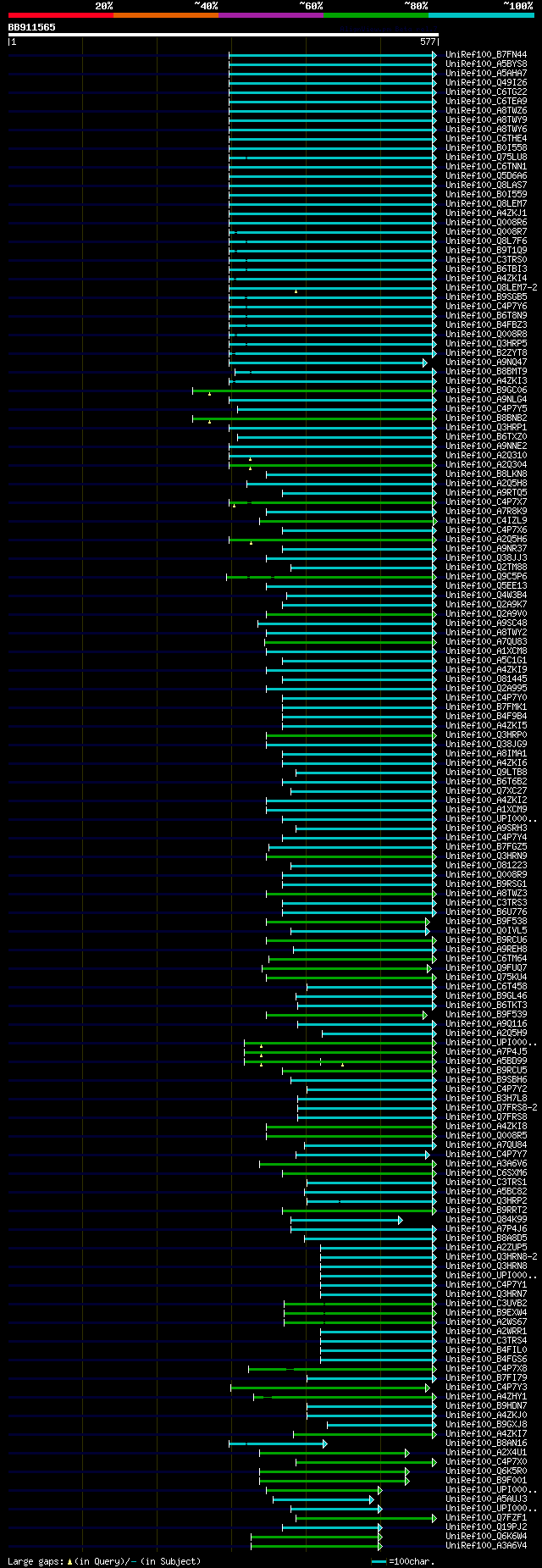The image size is (542, 1568).
Task: Select hit label UniRef100_B7FMK1
Action: [x=486, y=707]
